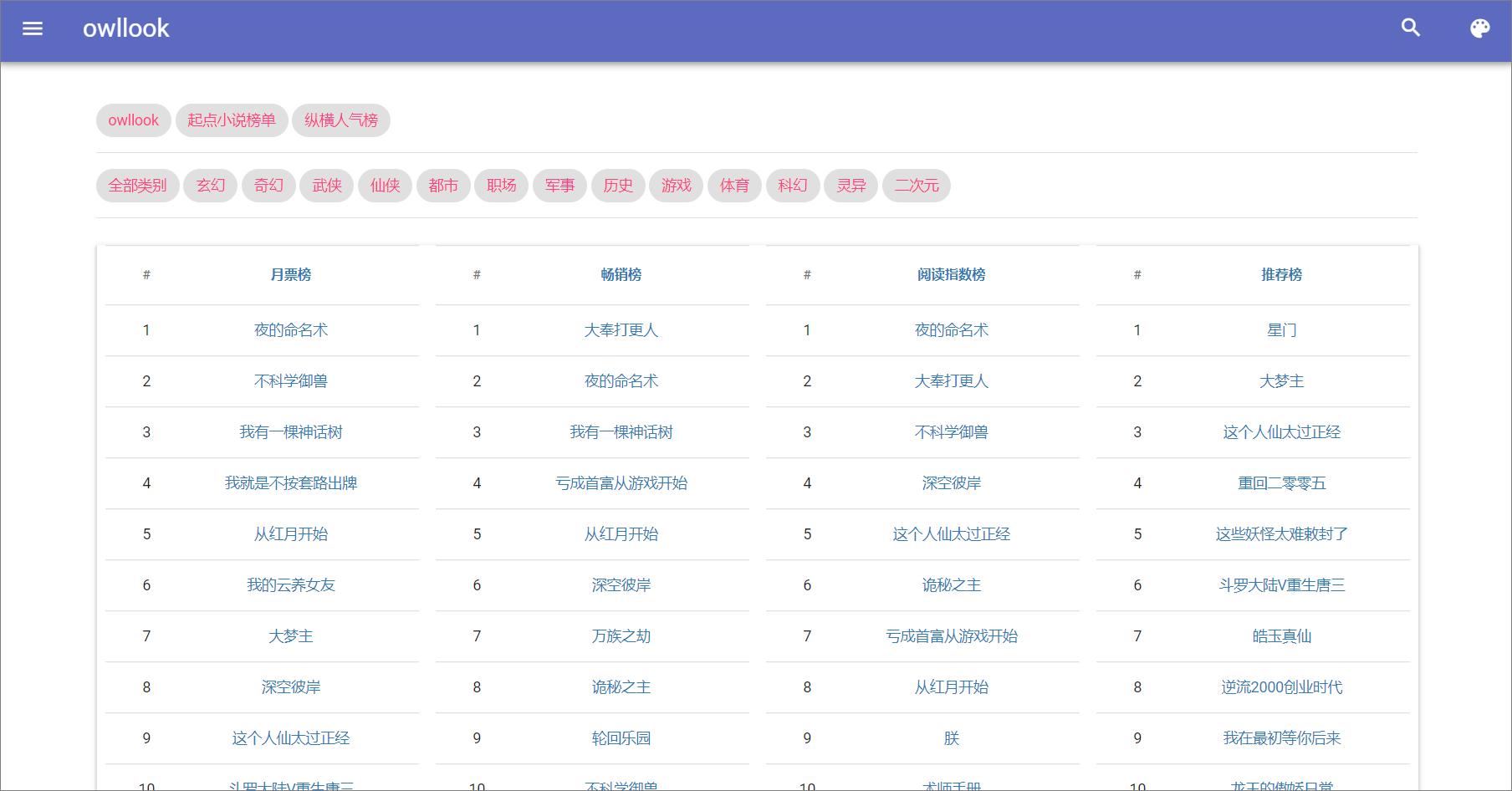The width and height of the screenshot is (1512, 791).
Task: Open 我的云养女友 novel link
Action: click(x=291, y=585)
